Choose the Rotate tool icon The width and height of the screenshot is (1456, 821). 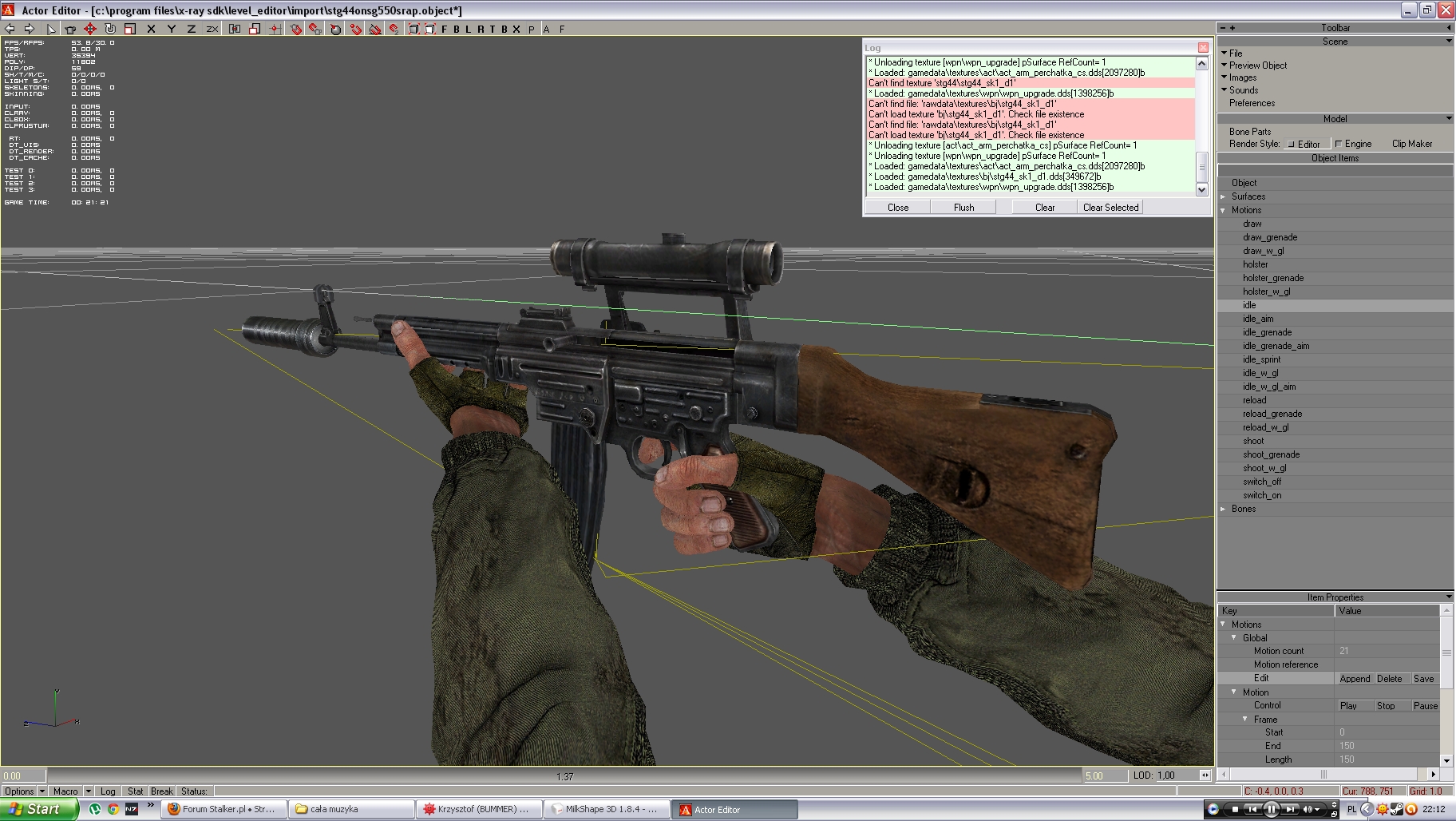tap(110, 29)
